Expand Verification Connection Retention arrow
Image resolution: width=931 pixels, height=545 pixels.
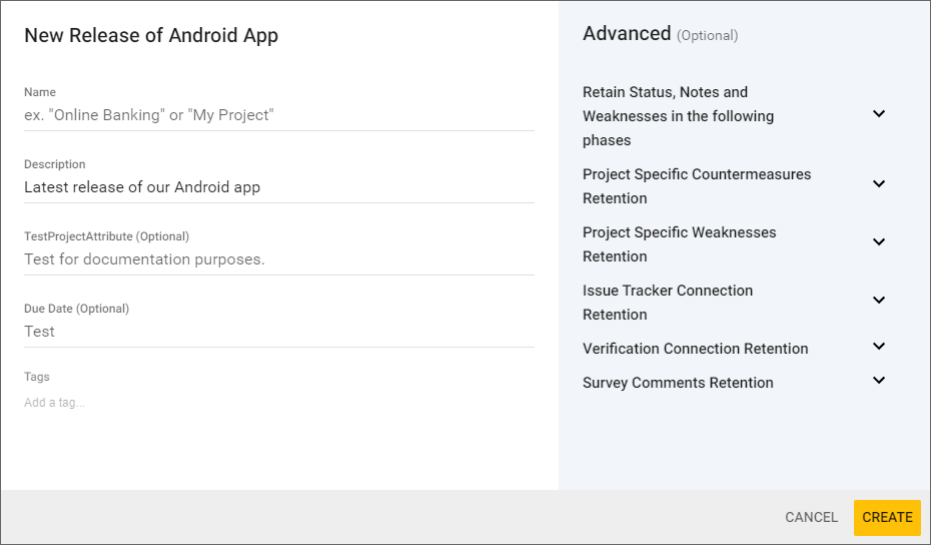[x=879, y=347]
